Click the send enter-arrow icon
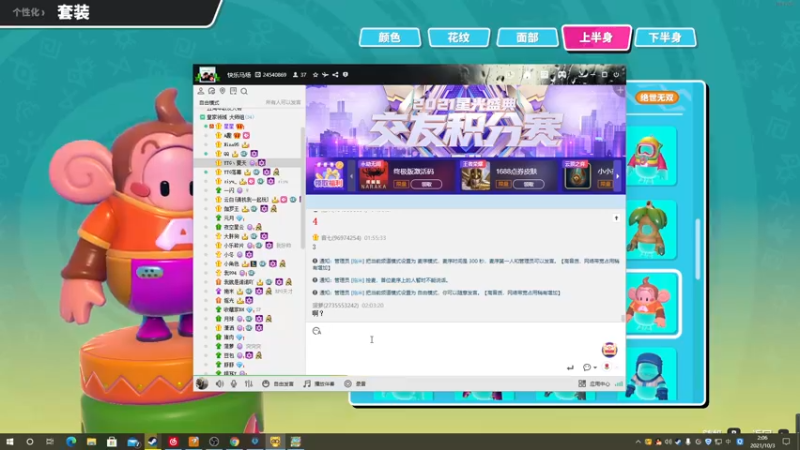The height and width of the screenshot is (450, 800). point(570,367)
